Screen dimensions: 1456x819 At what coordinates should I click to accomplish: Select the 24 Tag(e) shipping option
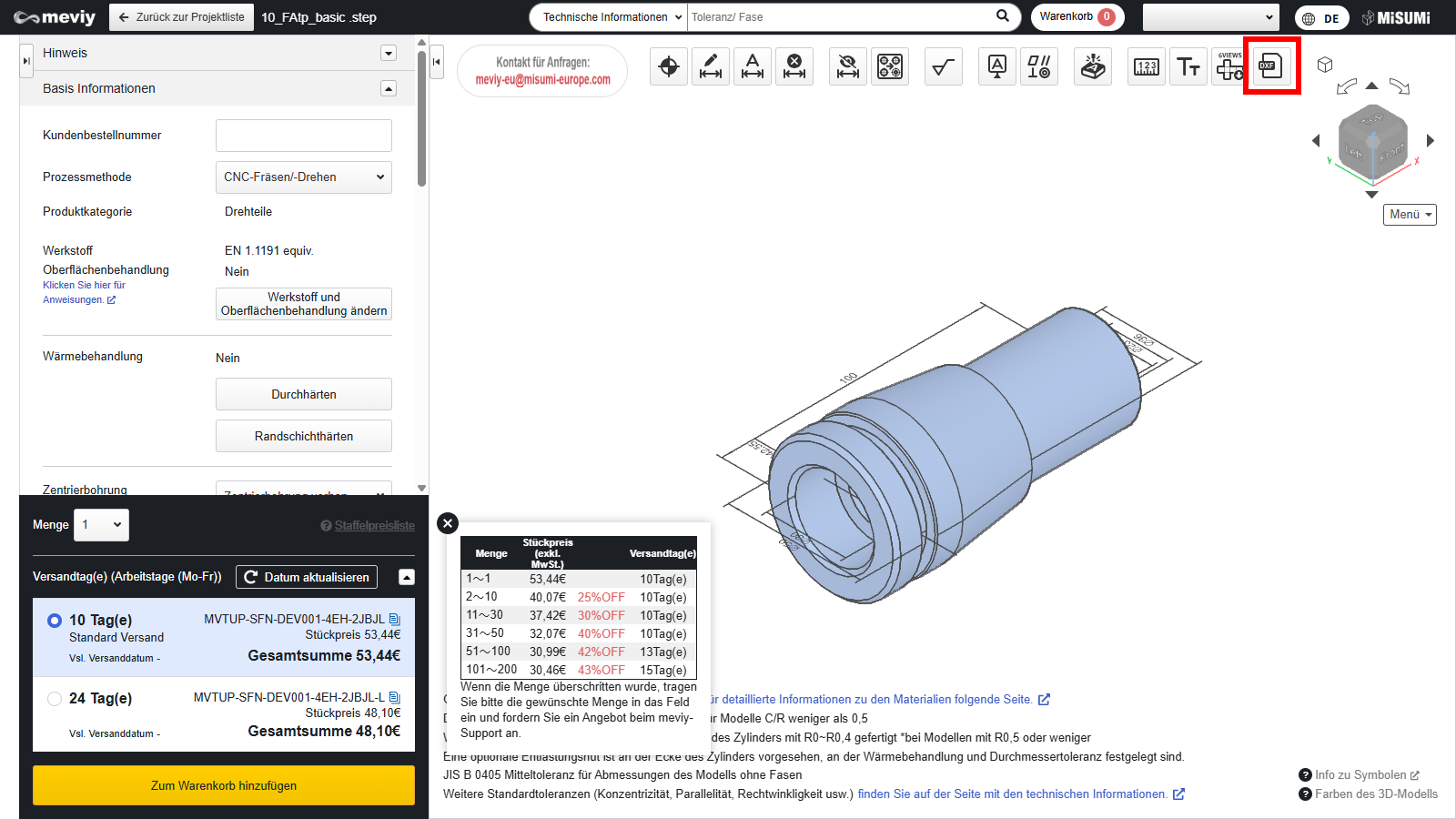click(x=55, y=699)
